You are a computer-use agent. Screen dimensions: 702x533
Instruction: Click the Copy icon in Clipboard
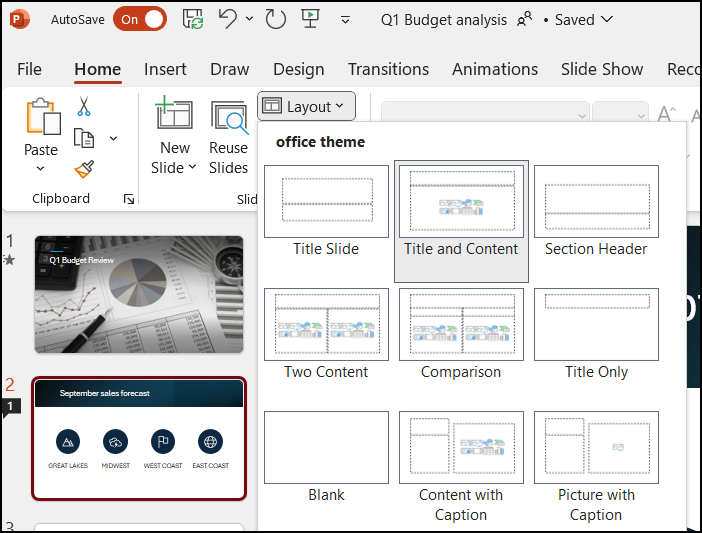click(84, 138)
